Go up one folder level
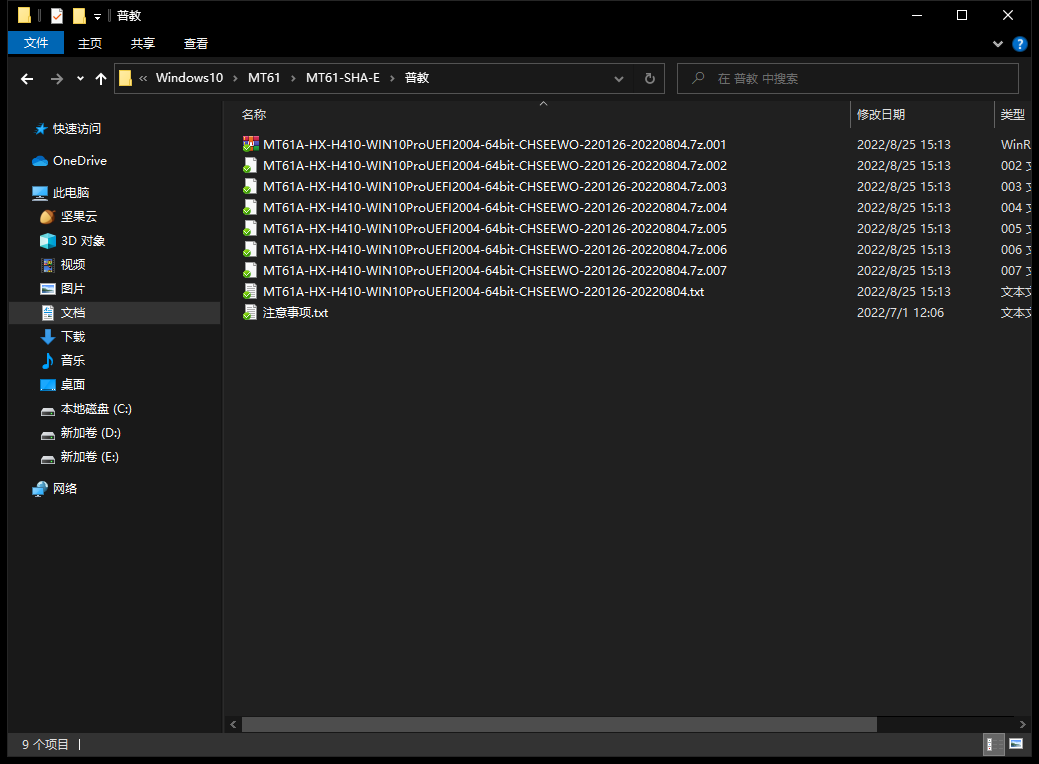This screenshot has width=1039, height=764. pos(101,79)
